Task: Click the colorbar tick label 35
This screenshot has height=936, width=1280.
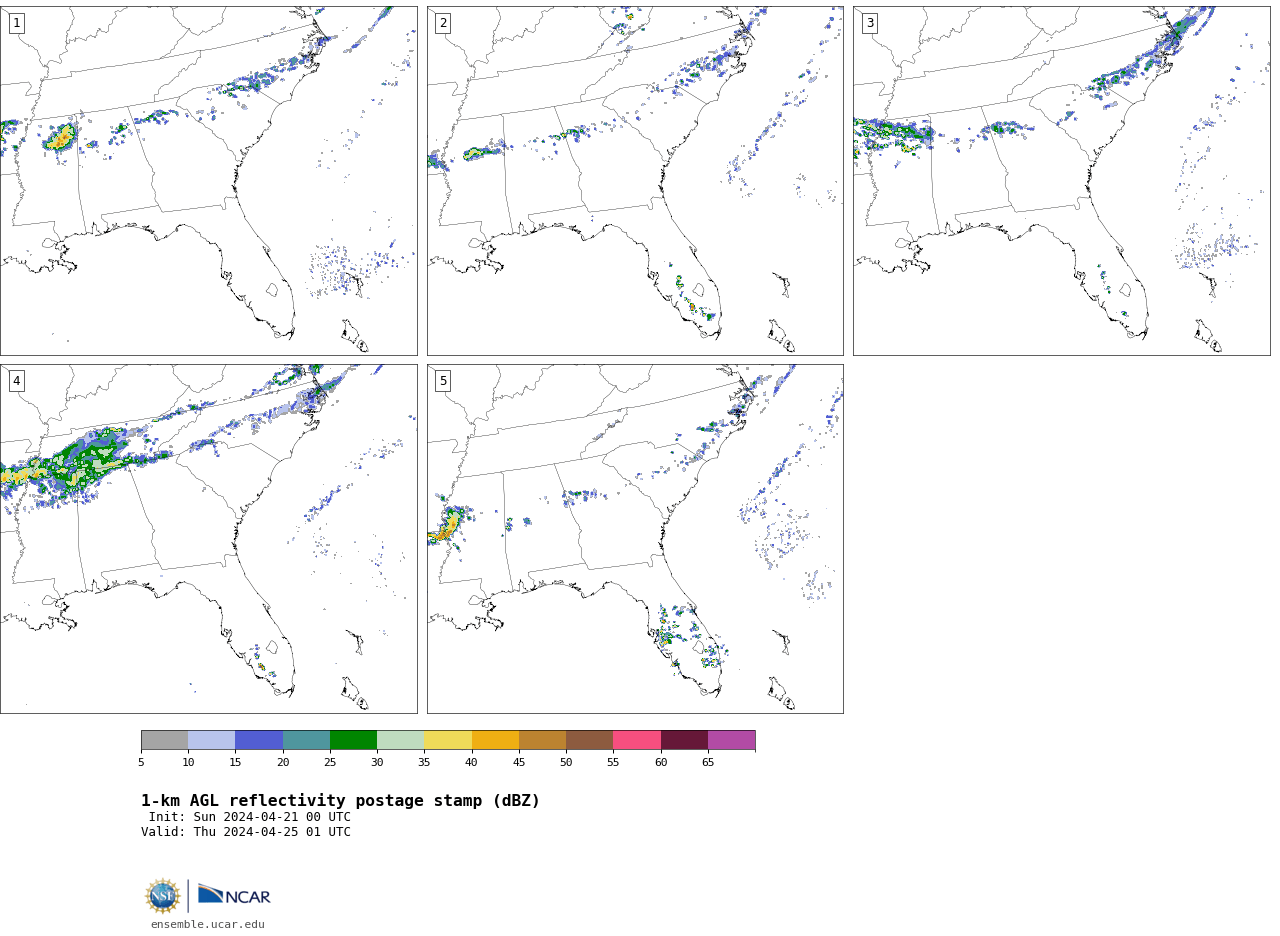Action: [x=424, y=763]
